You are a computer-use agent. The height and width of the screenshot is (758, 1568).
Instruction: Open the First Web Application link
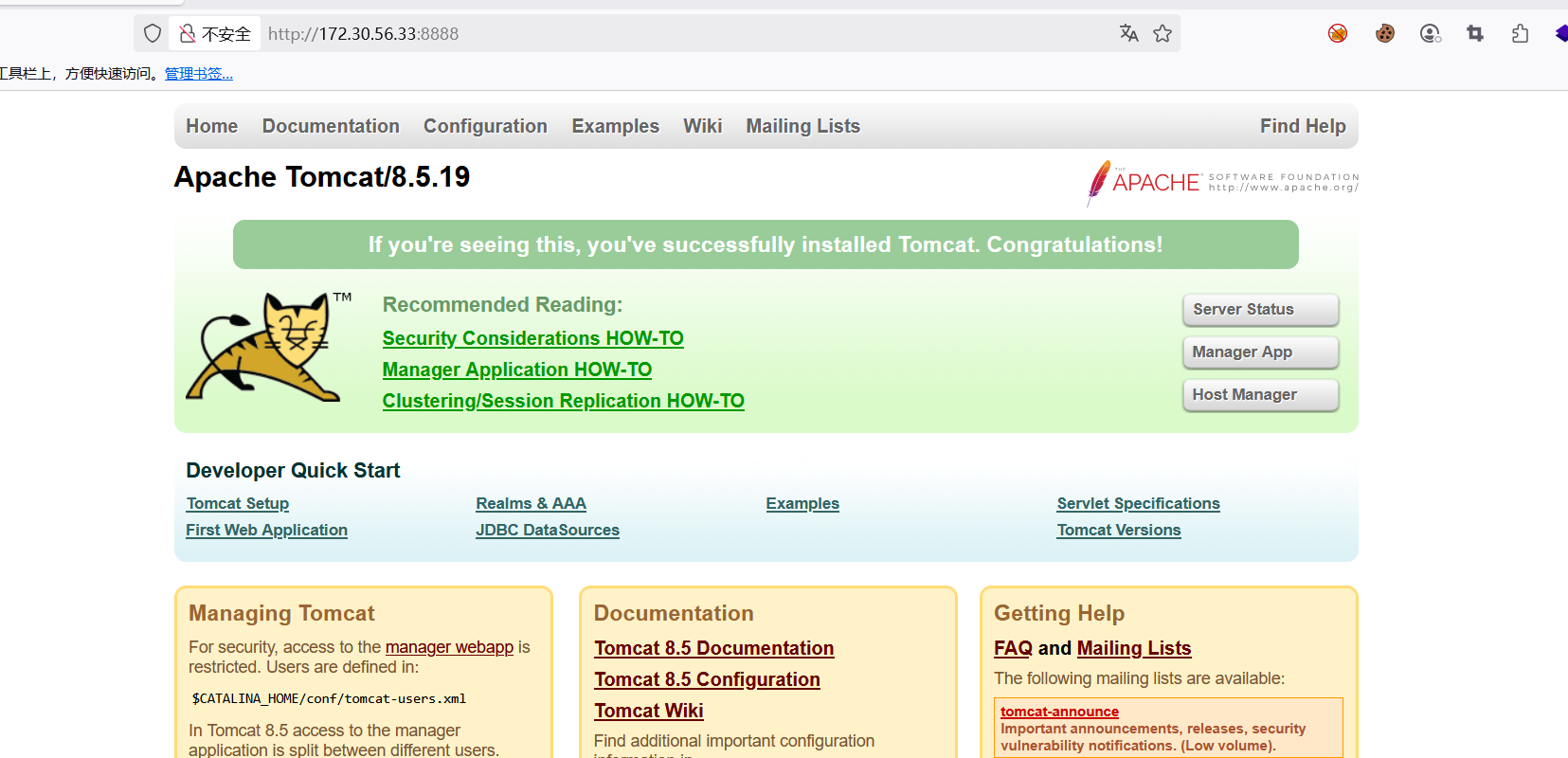(267, 531)
